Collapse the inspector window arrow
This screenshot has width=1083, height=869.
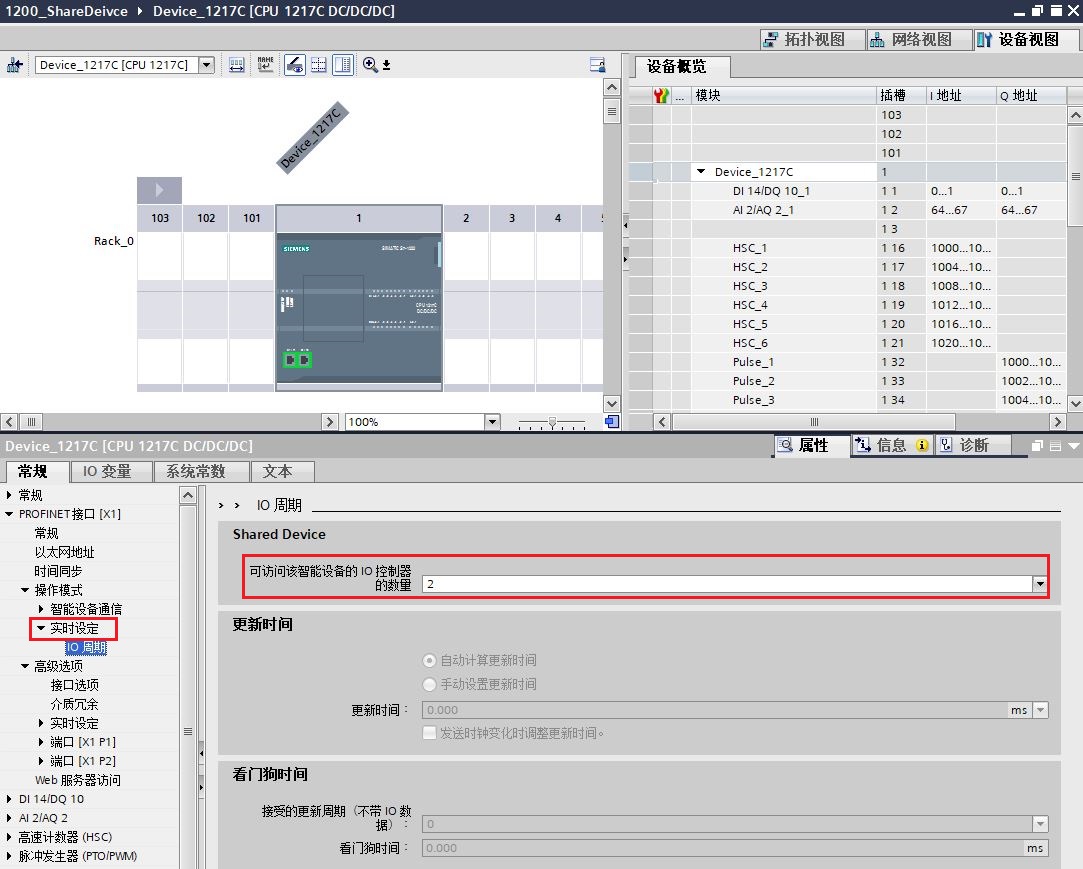point(1073,446)
